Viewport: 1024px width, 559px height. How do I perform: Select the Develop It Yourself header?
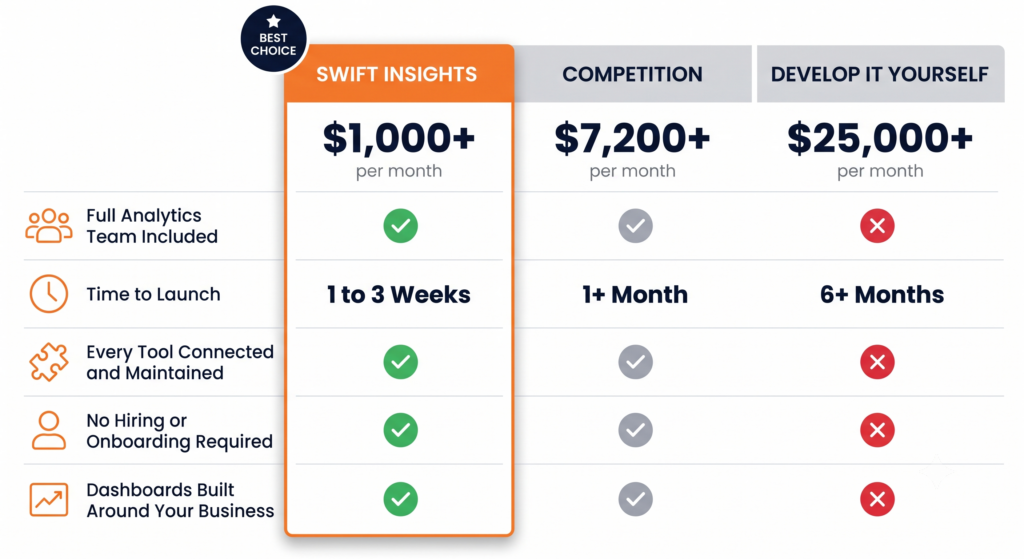[x=880, y=74]
